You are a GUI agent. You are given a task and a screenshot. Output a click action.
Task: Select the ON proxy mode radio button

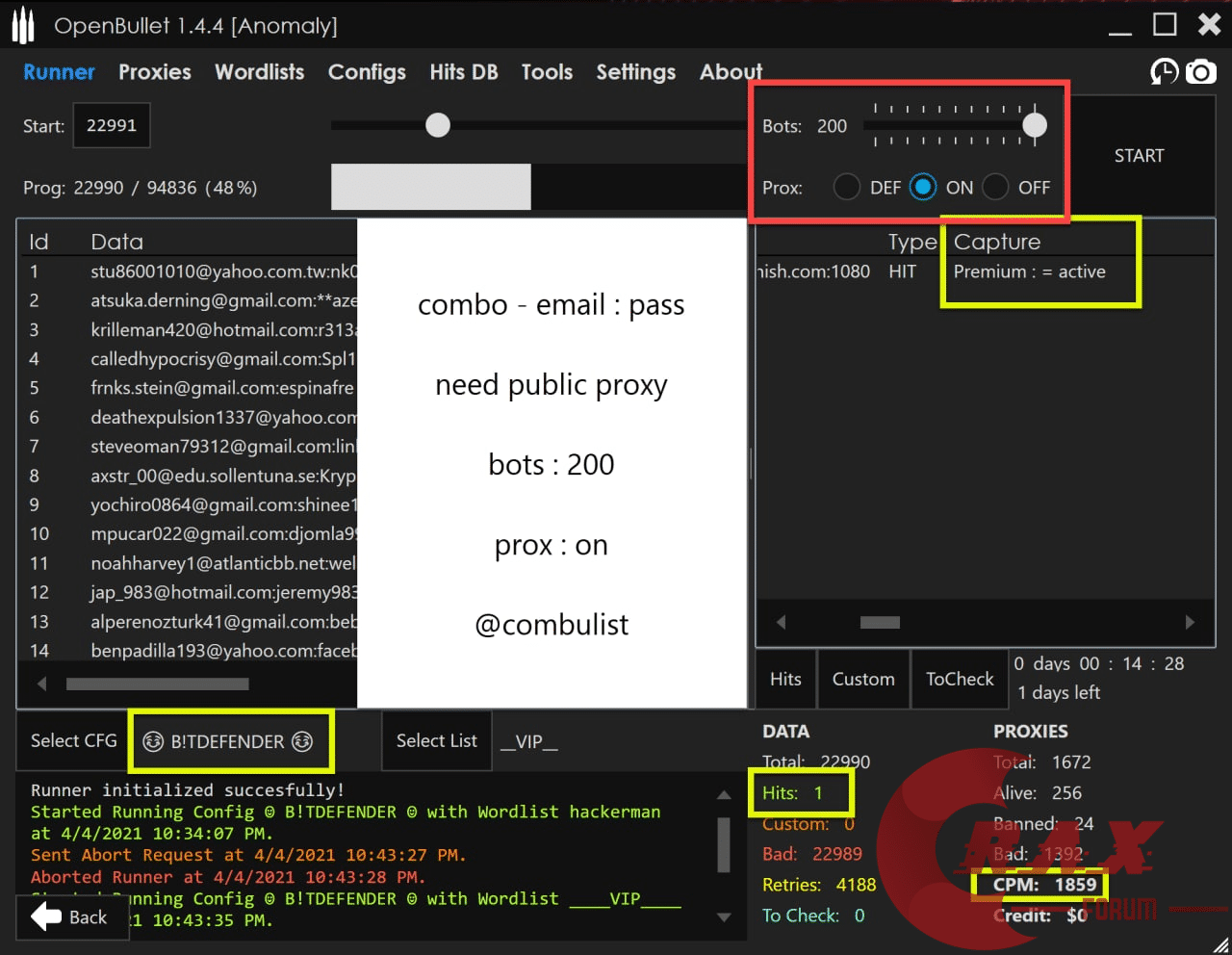click(923, 187)
